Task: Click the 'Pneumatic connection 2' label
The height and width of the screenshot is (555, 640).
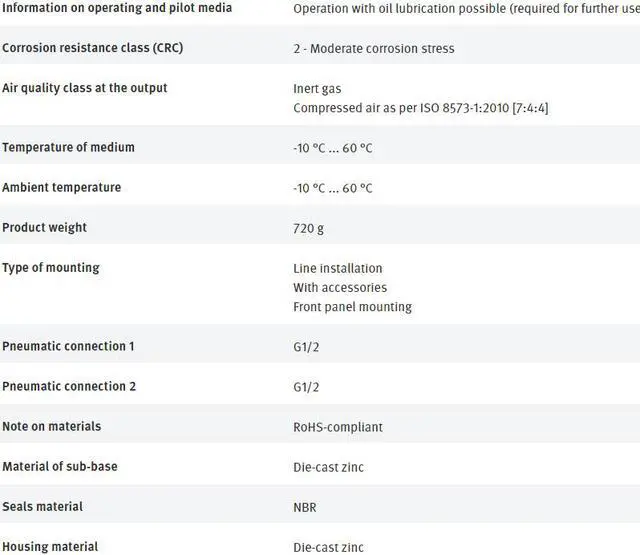Action: [69, 386]
